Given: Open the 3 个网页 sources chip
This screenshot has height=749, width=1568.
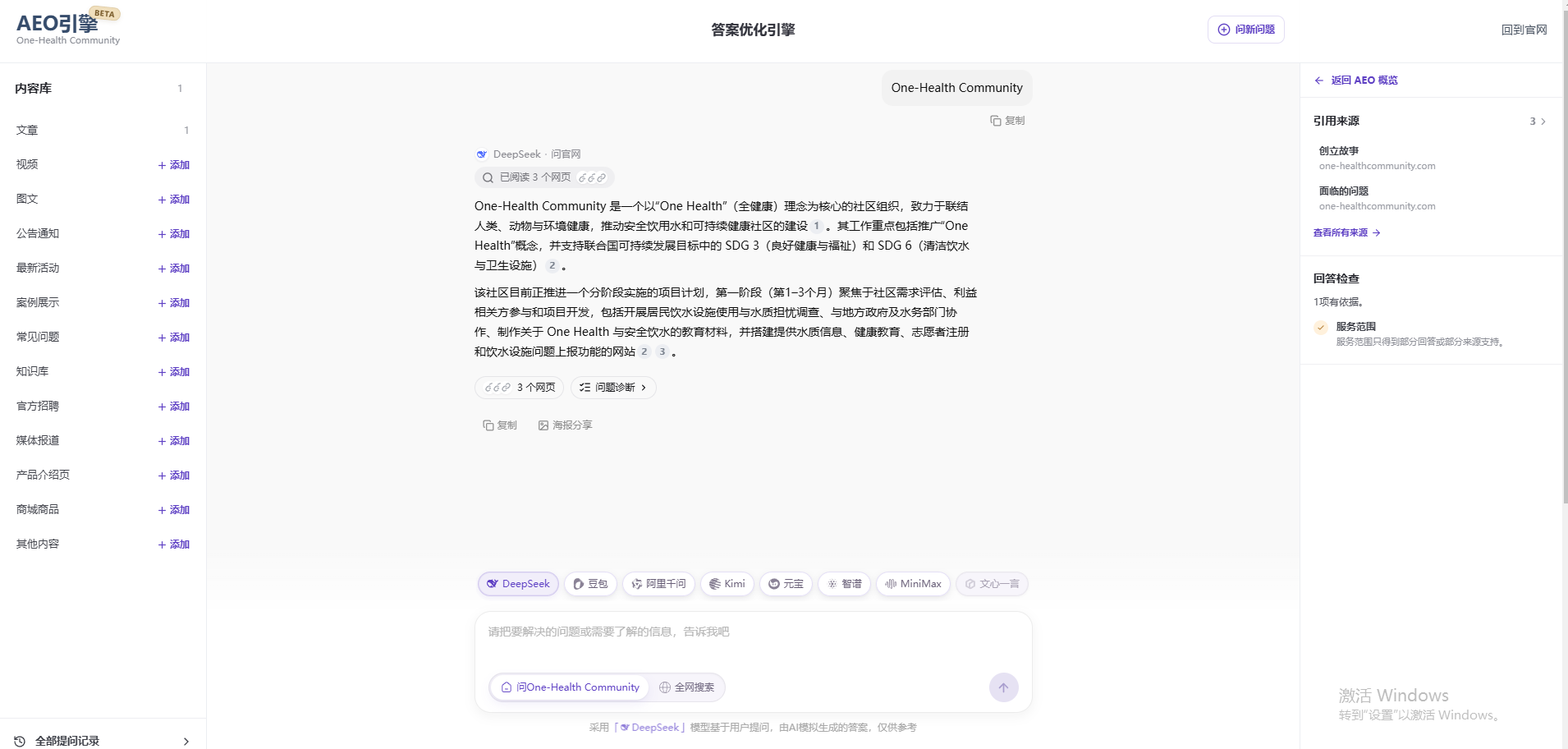Looking at the screenshot, I should pos(519,388).
